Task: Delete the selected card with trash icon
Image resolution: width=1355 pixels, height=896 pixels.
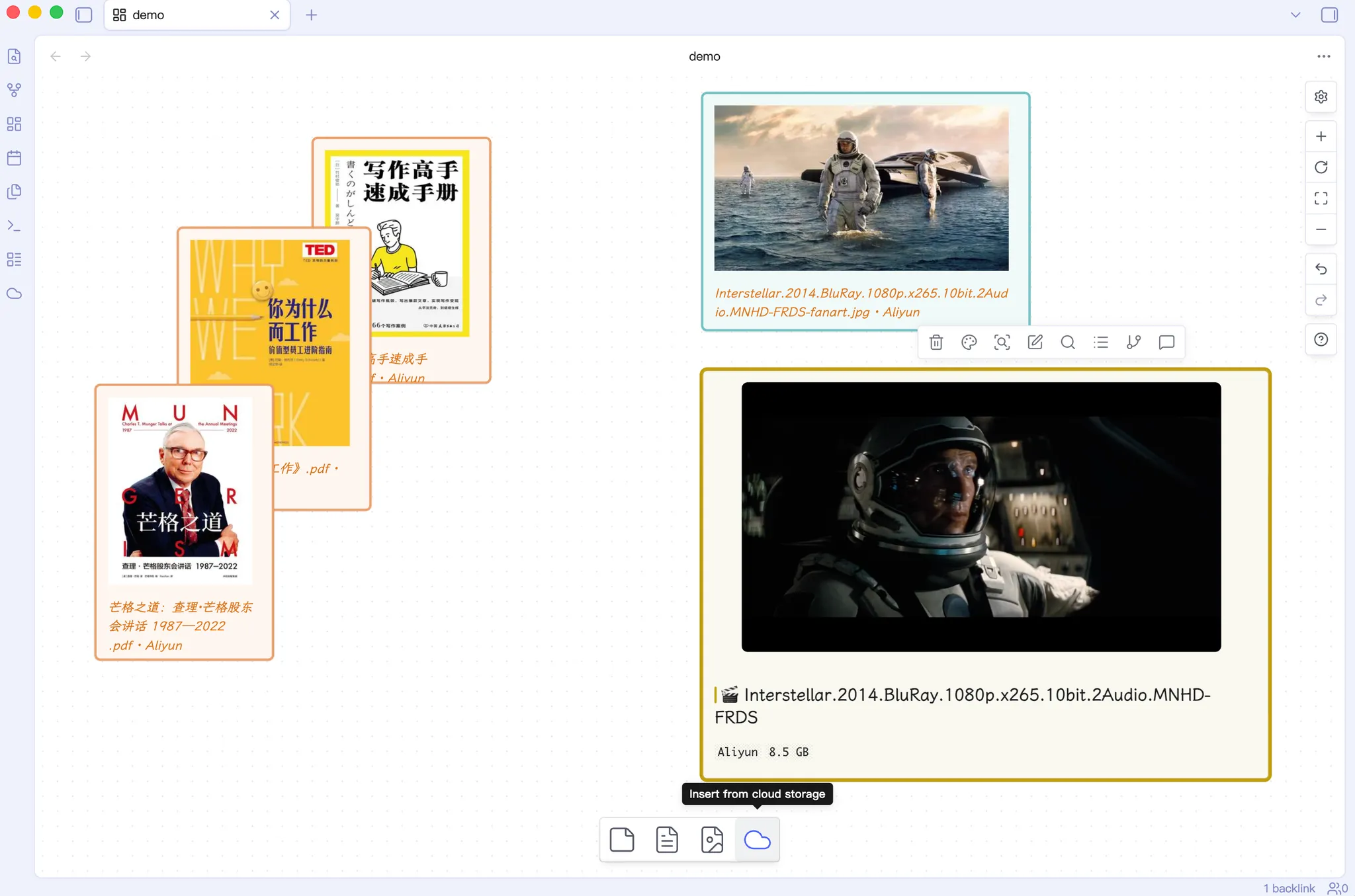Action: pyautogui.click(x=936, y=342)
